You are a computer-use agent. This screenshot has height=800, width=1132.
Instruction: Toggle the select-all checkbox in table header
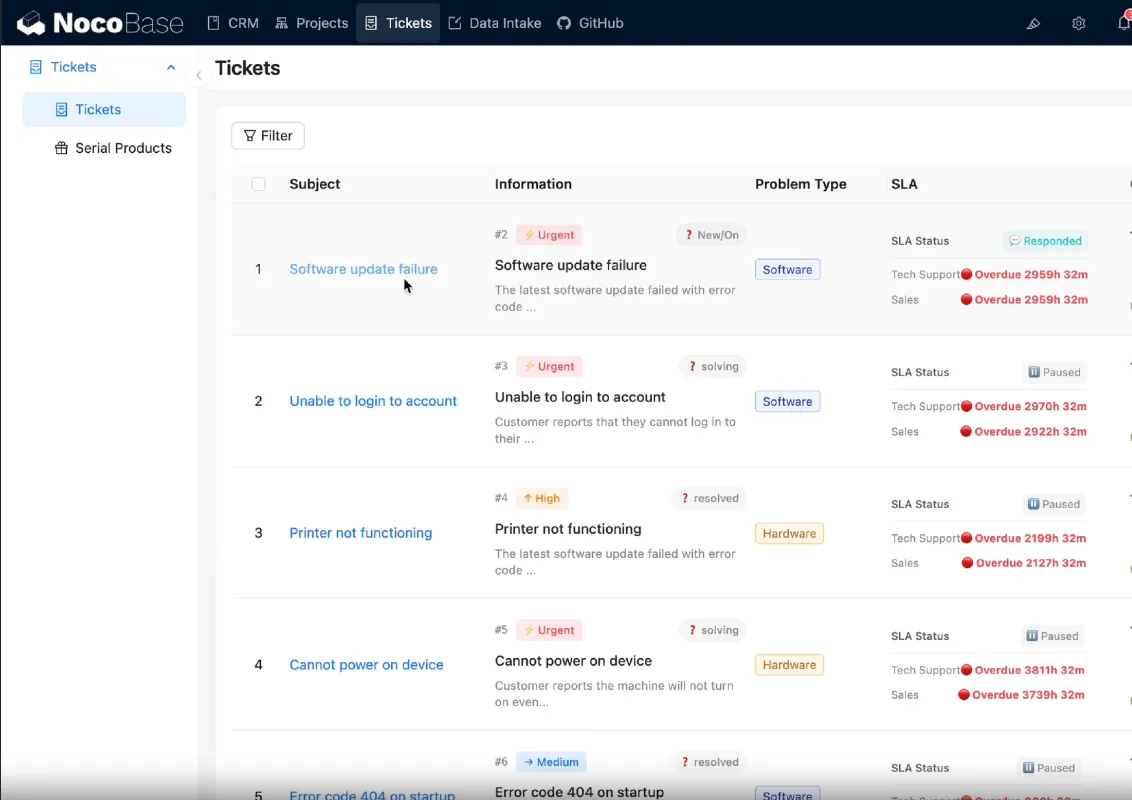258,184
